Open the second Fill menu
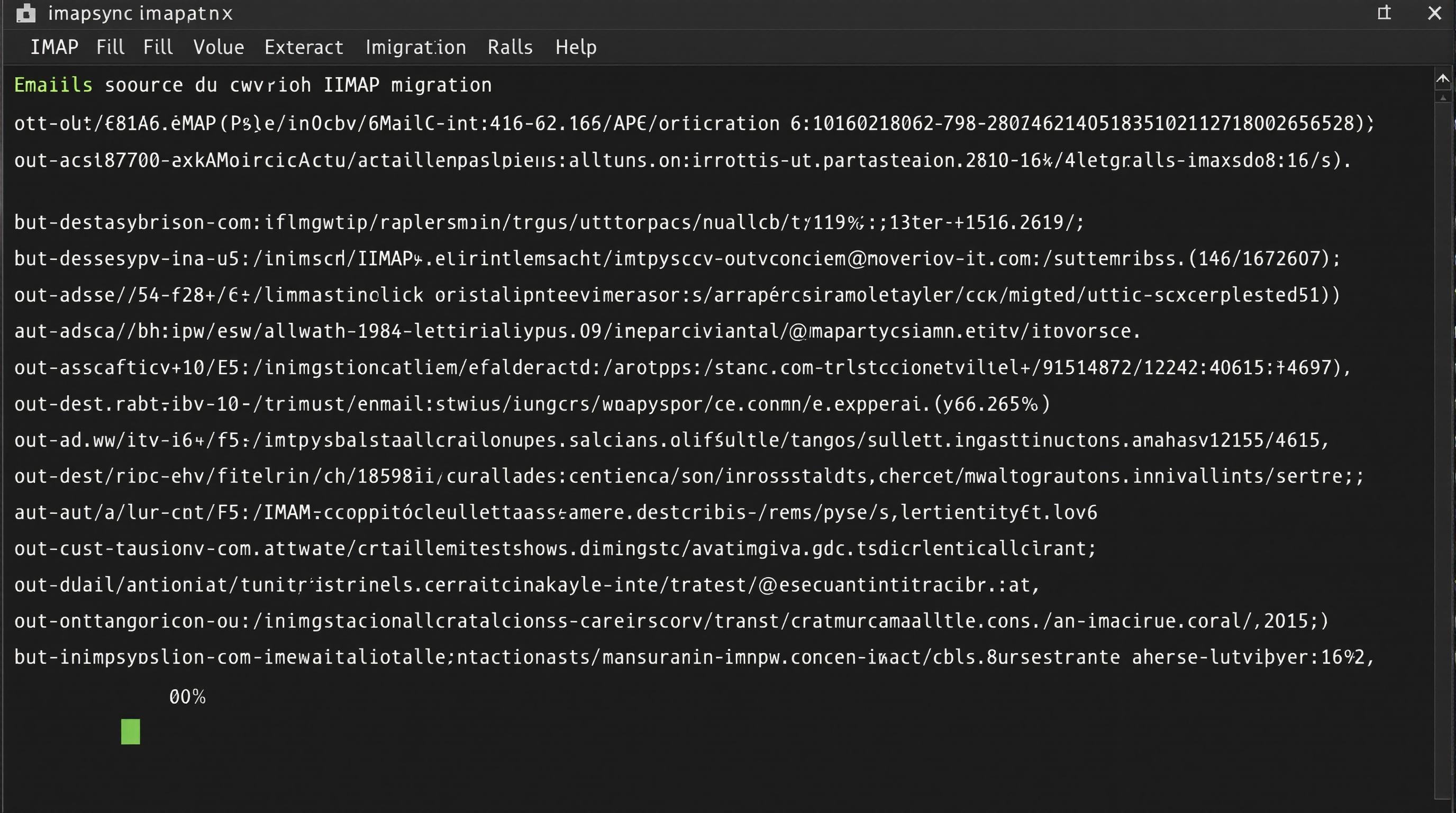Viewport: 1456px width, 813px height. click(158, 48)
